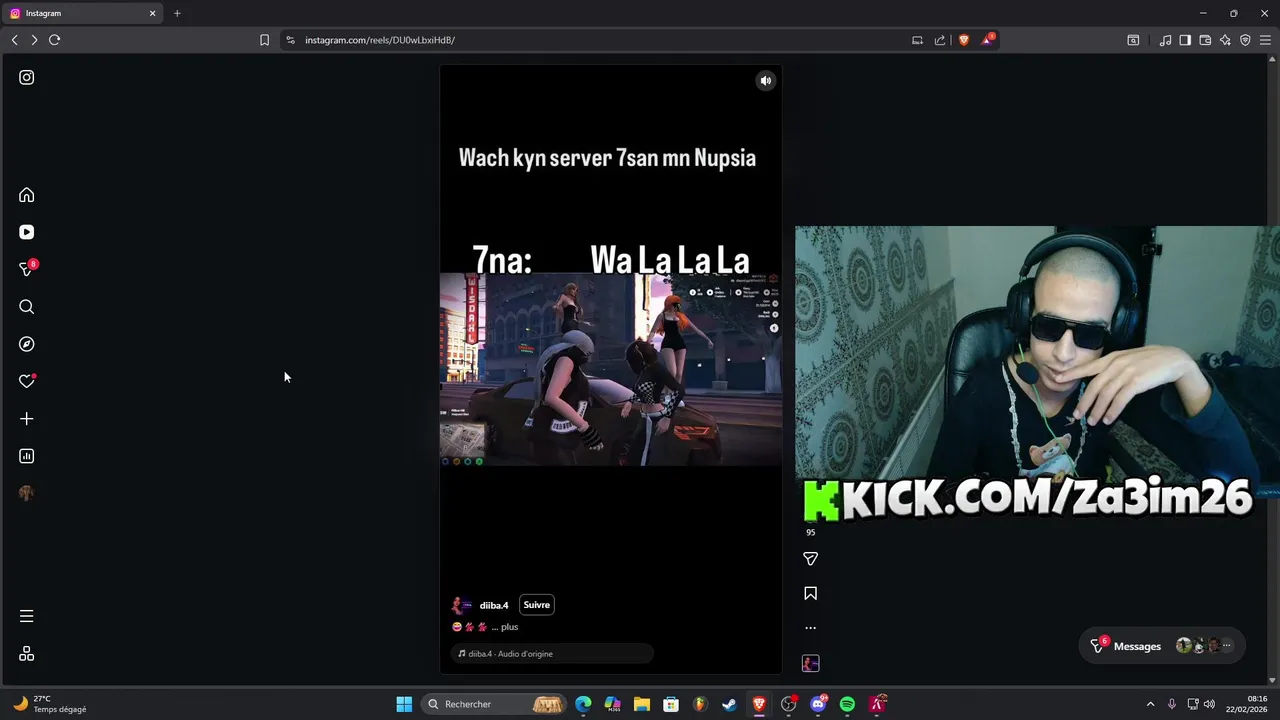
Task: Open Brave Rewards triangle icon
Action: click(x=988, y=39)
